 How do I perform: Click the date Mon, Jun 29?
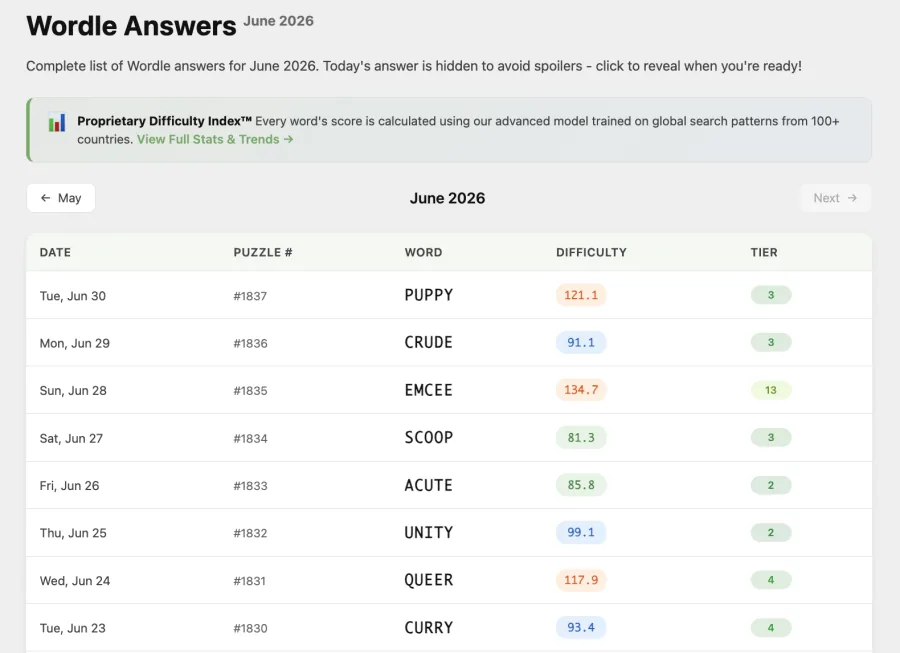(75, 344)
